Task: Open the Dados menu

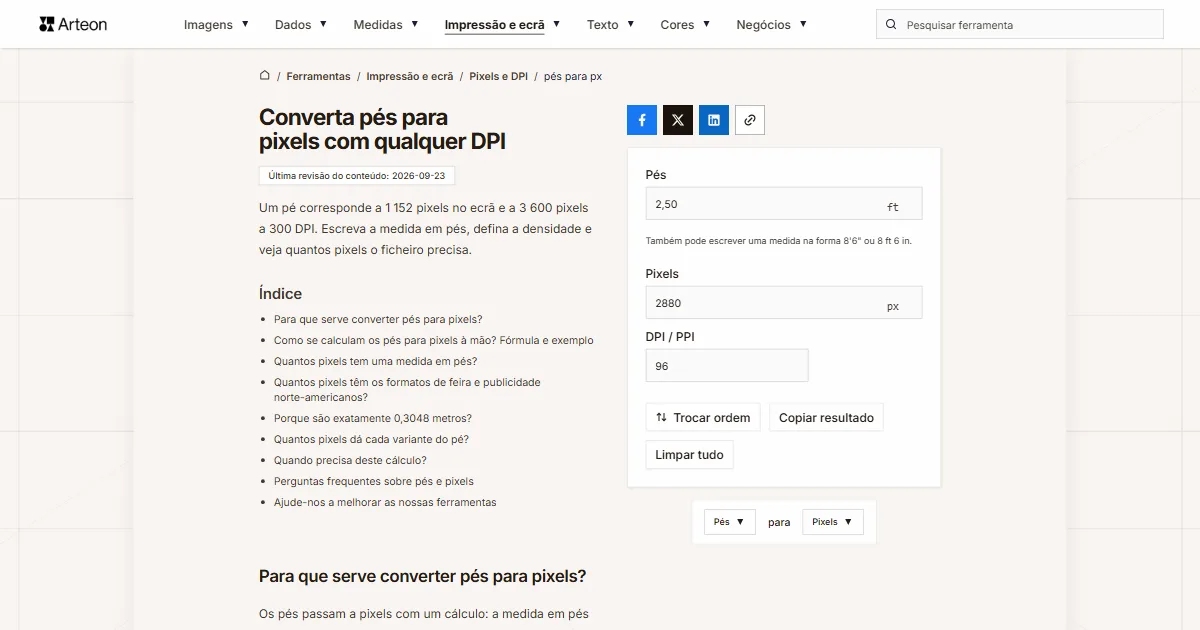Action: (x=301, y=25)
